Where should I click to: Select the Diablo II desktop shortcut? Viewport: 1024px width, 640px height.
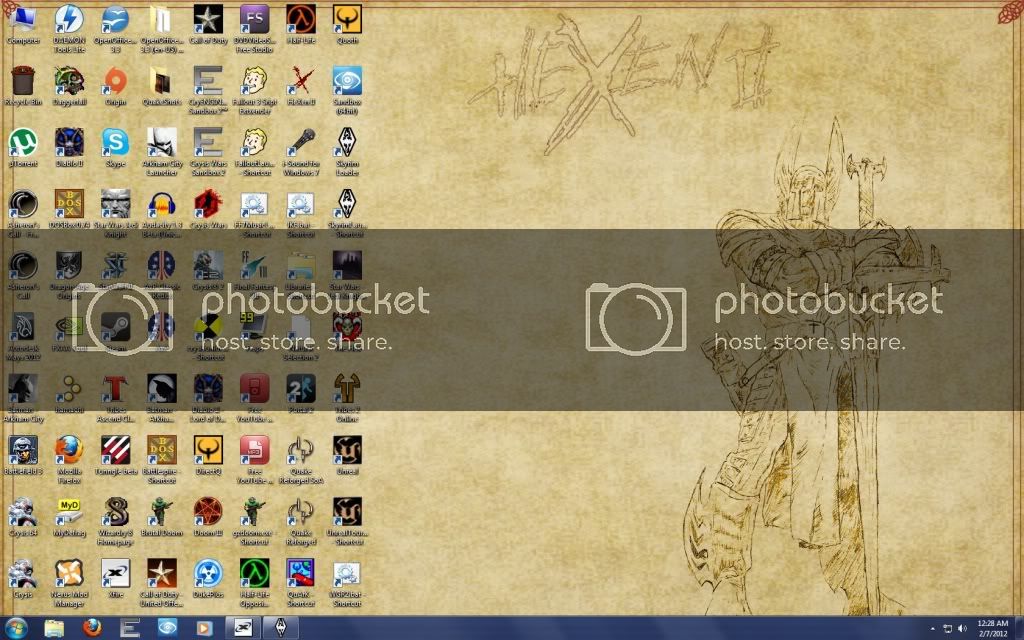click(x=69, y=142)
